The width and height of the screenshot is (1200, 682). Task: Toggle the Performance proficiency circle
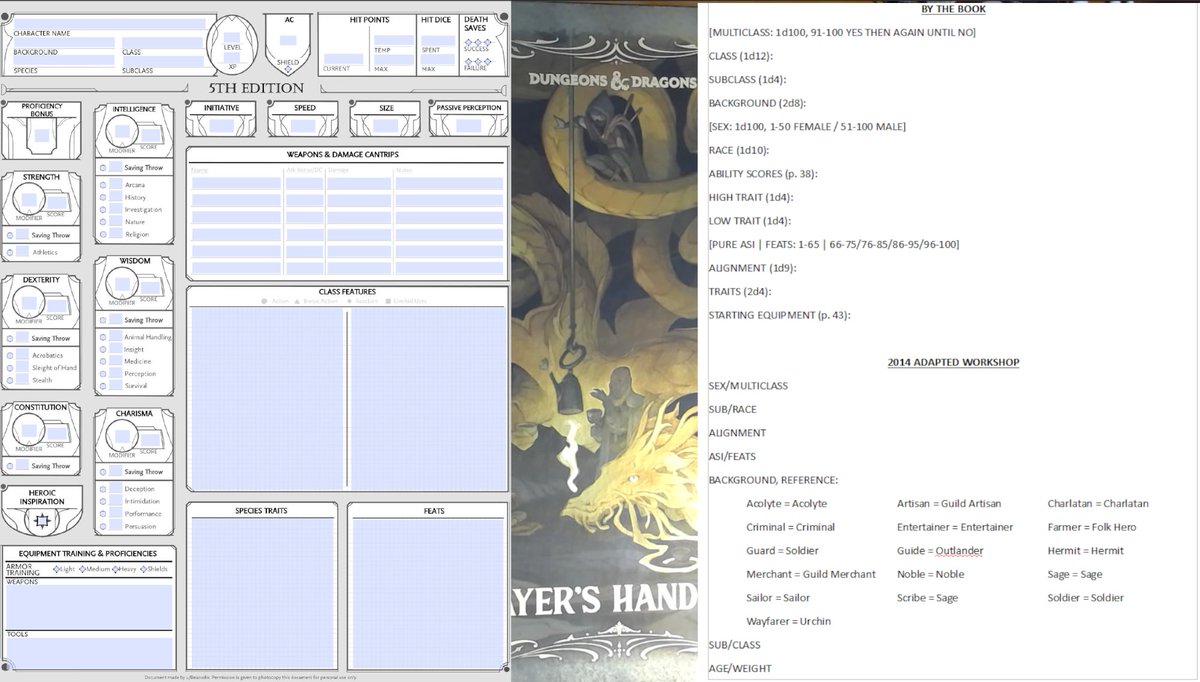(104, 513)
